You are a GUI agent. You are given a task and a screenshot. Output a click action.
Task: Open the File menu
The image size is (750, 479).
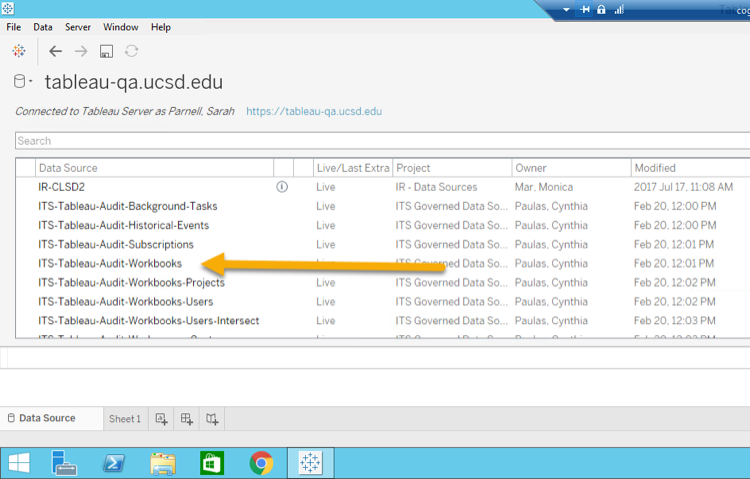(13, 27)
